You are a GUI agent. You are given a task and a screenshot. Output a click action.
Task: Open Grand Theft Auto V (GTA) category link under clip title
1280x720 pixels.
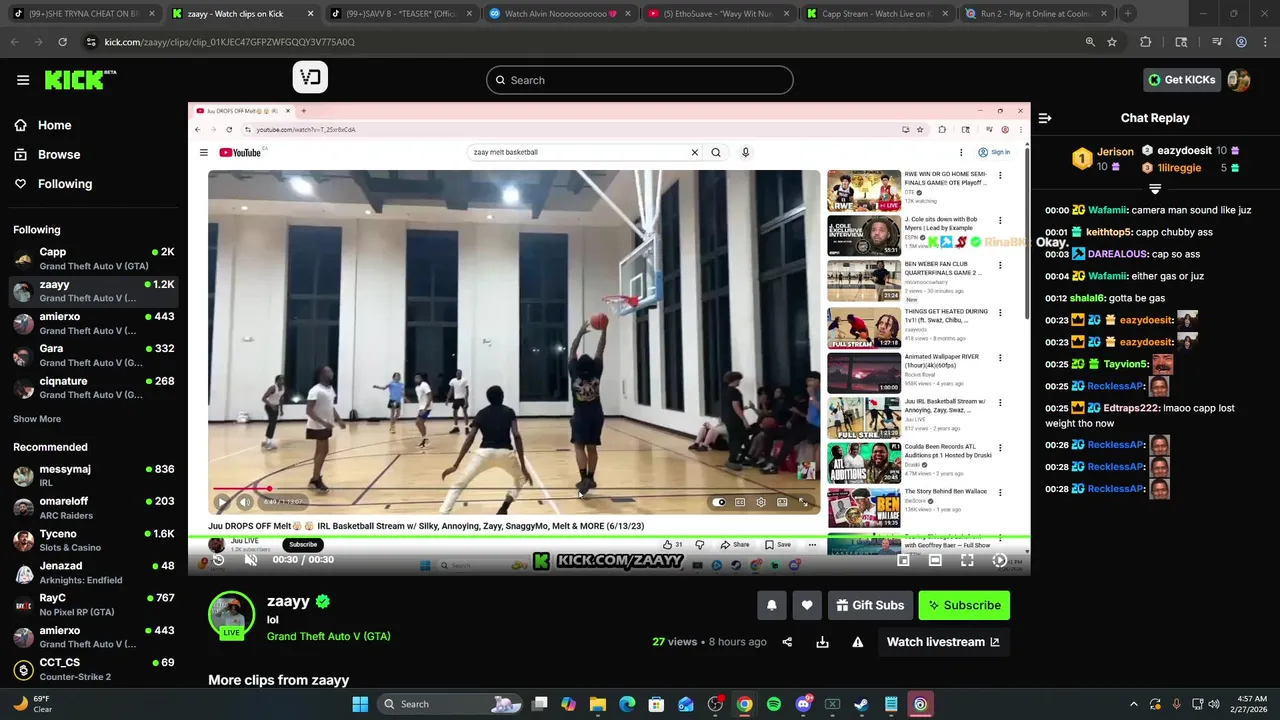point(328,636)
